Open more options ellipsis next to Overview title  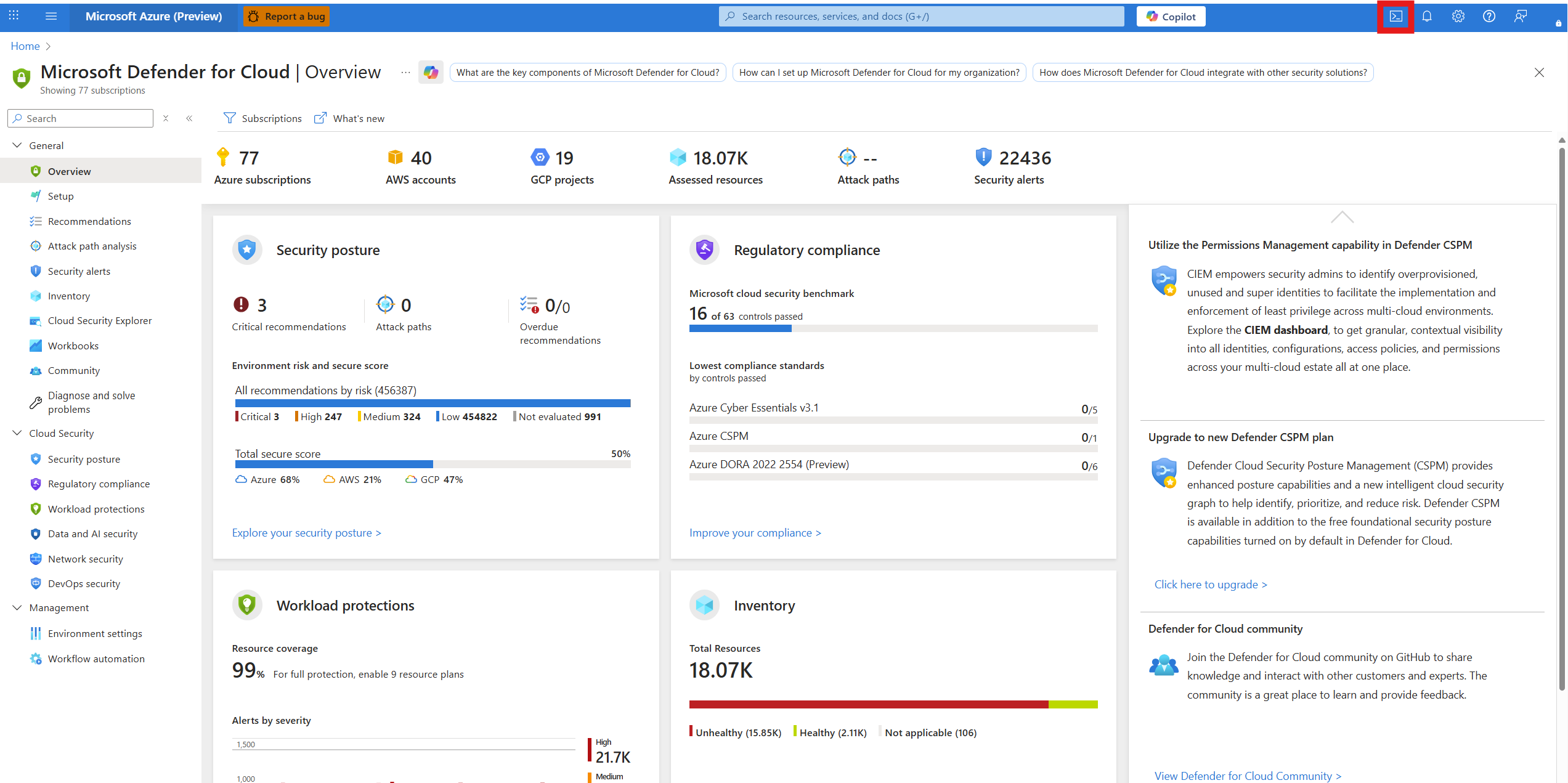click(x=405, y=72)
